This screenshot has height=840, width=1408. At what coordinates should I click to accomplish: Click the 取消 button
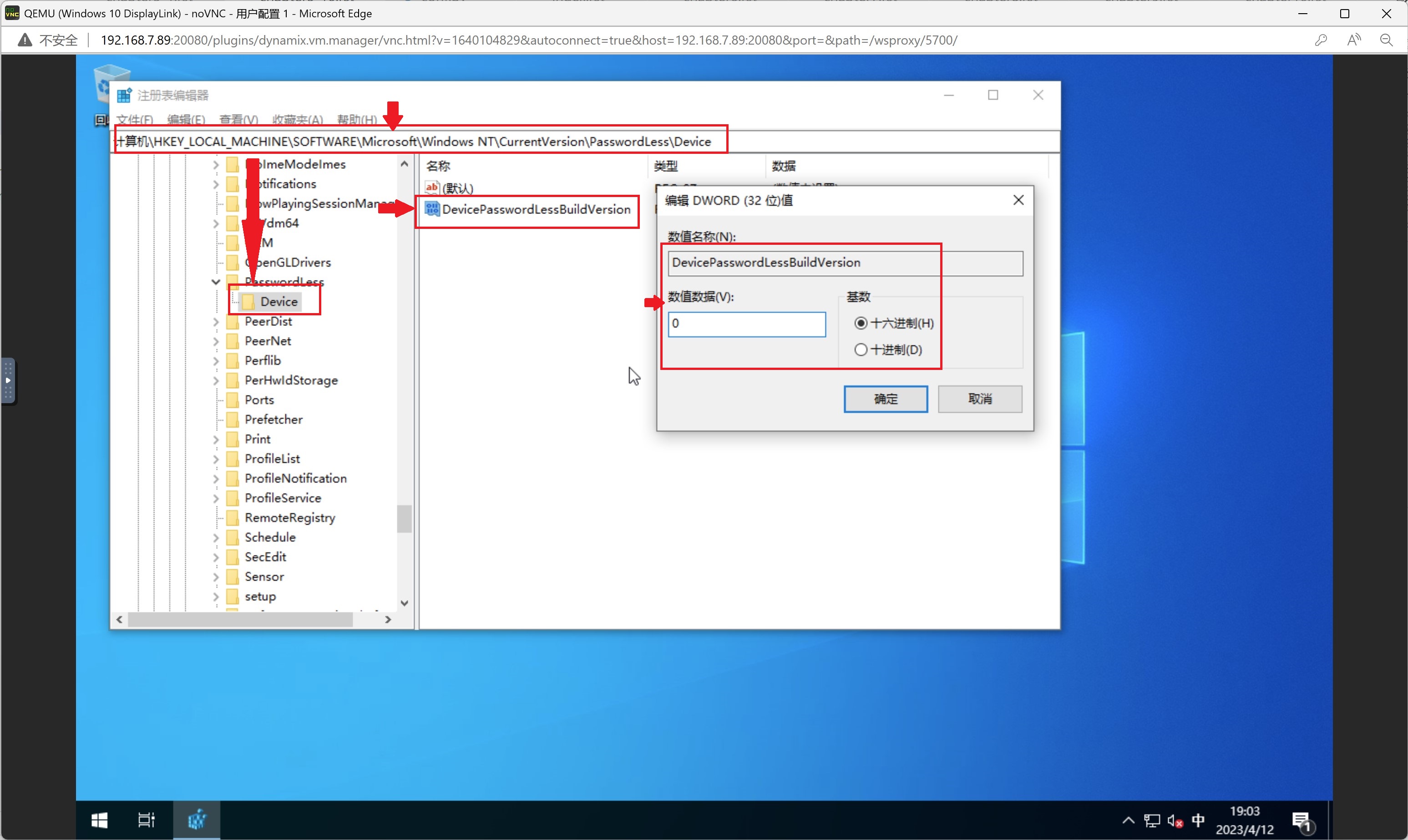coord(980,399)
